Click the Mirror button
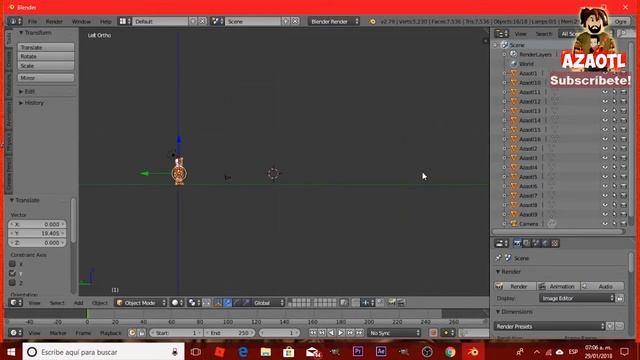Screen dimensions: 640x360 point(46,78)
